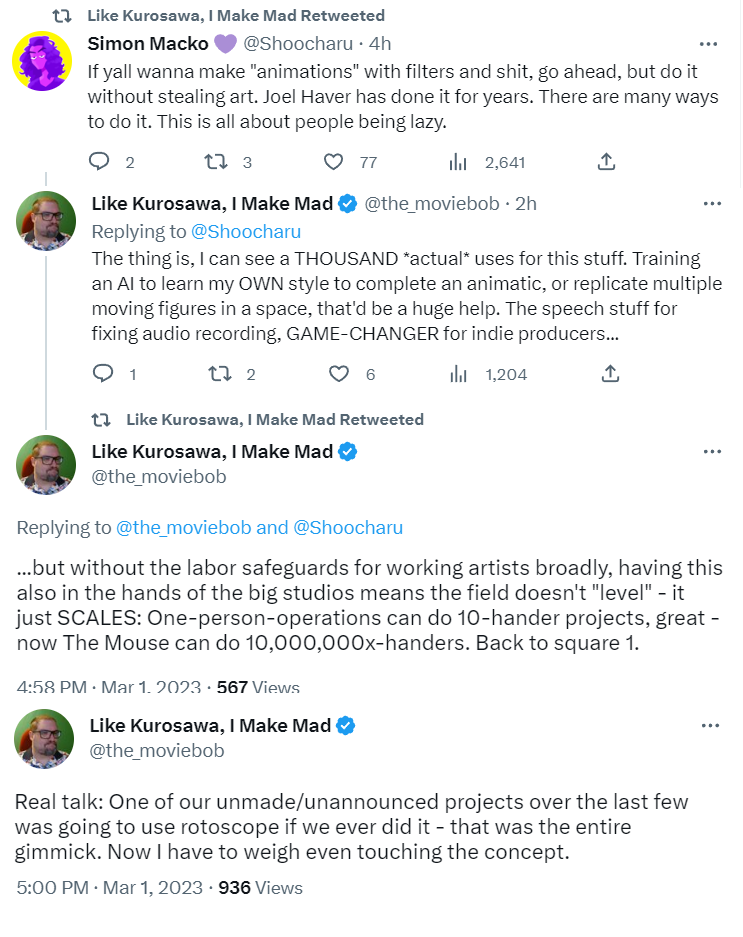Open more options for Simon Macko's tweet
Viewport: 743px width, 937px height.
pos(708,44)
